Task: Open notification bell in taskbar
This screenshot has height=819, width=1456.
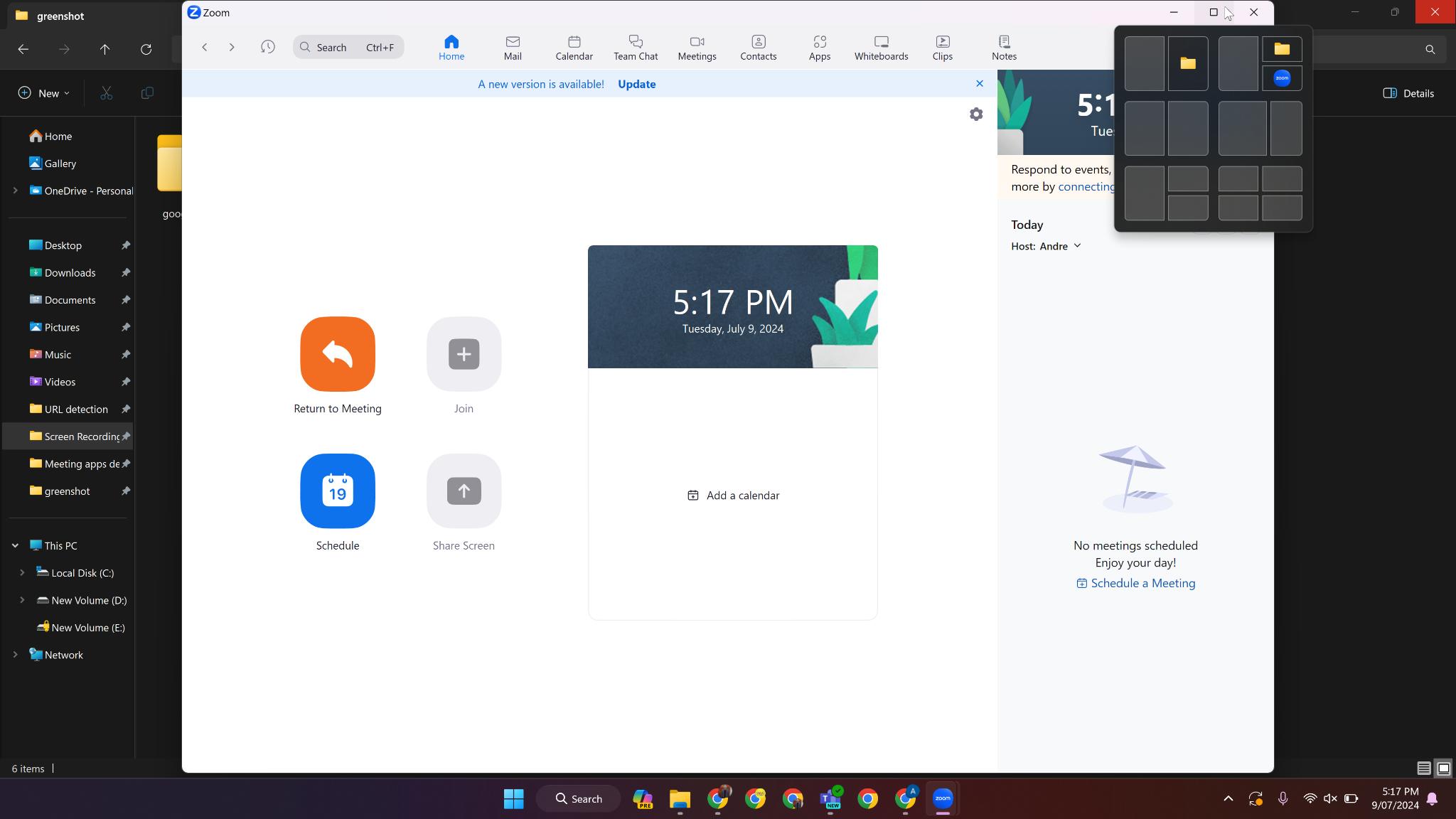Action: [1433, 799]
